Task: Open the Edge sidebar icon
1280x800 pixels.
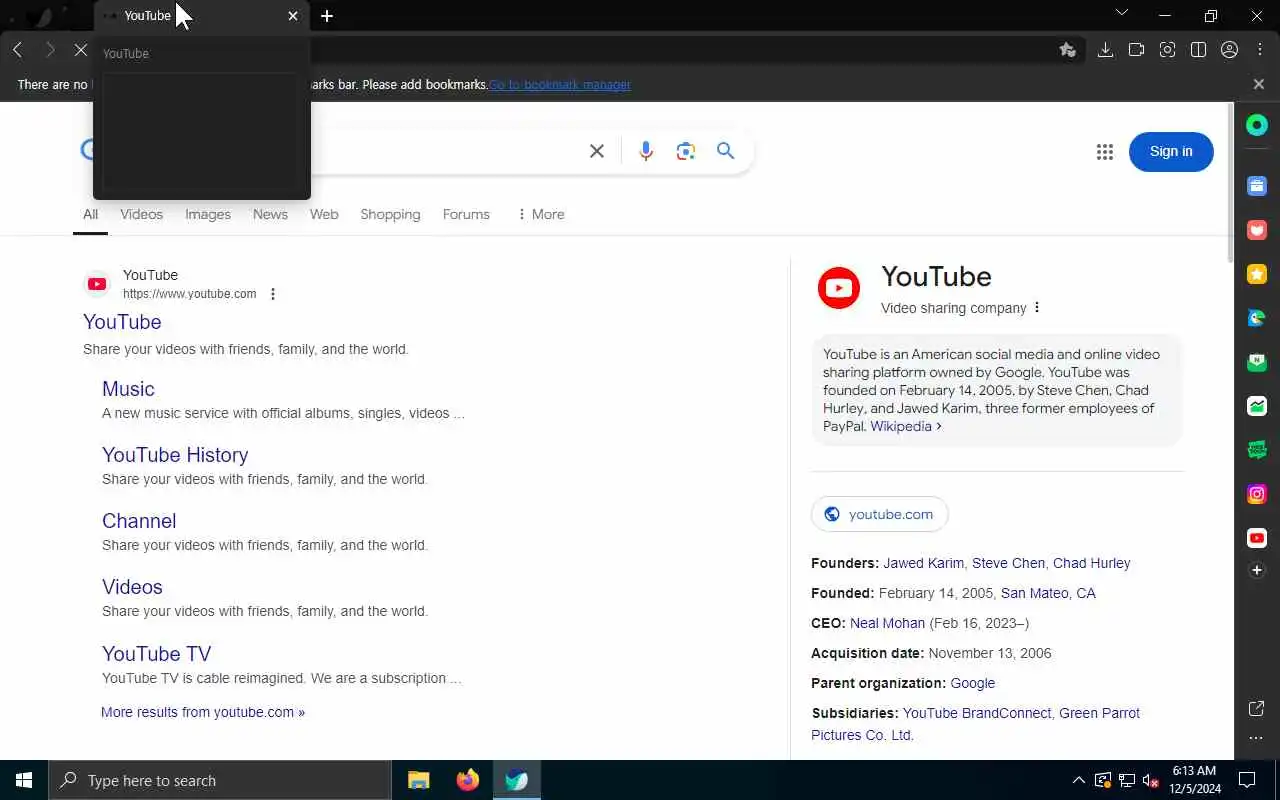Action: [x=1257, y=318]
